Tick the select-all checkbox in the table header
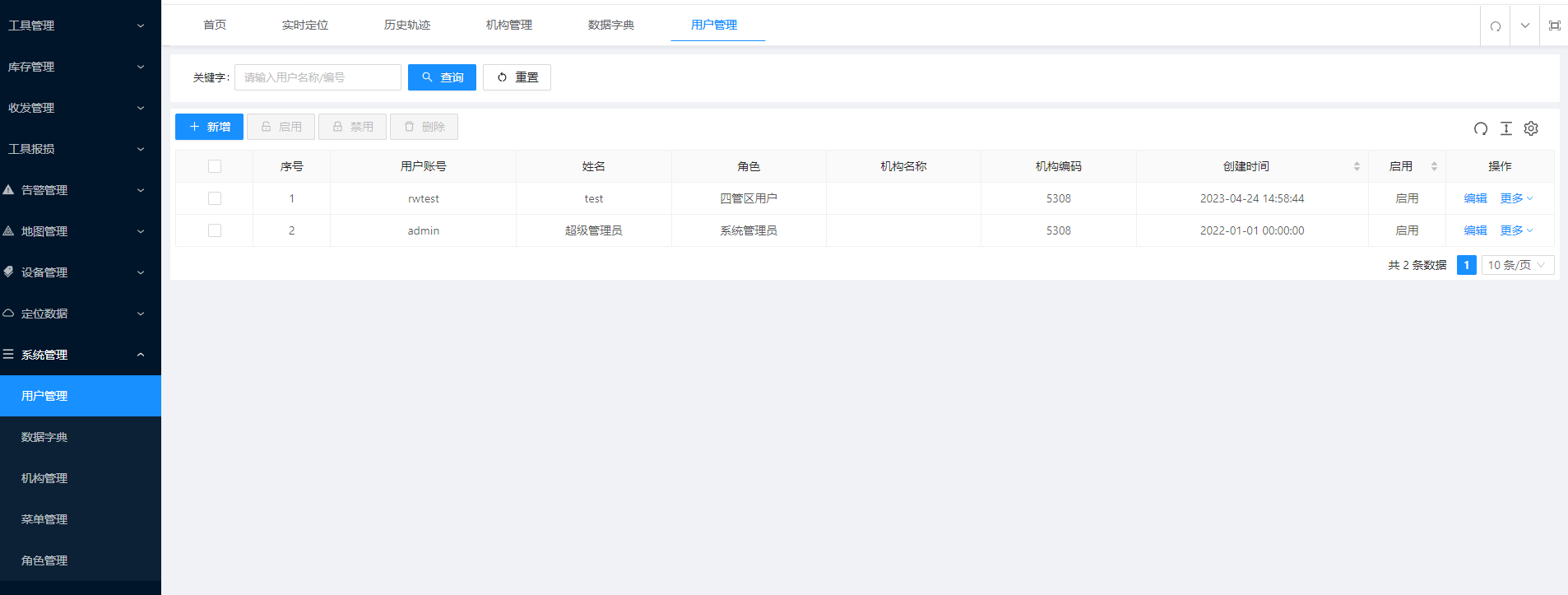This screenshot has width=1568, height=595. pos(215,166)
